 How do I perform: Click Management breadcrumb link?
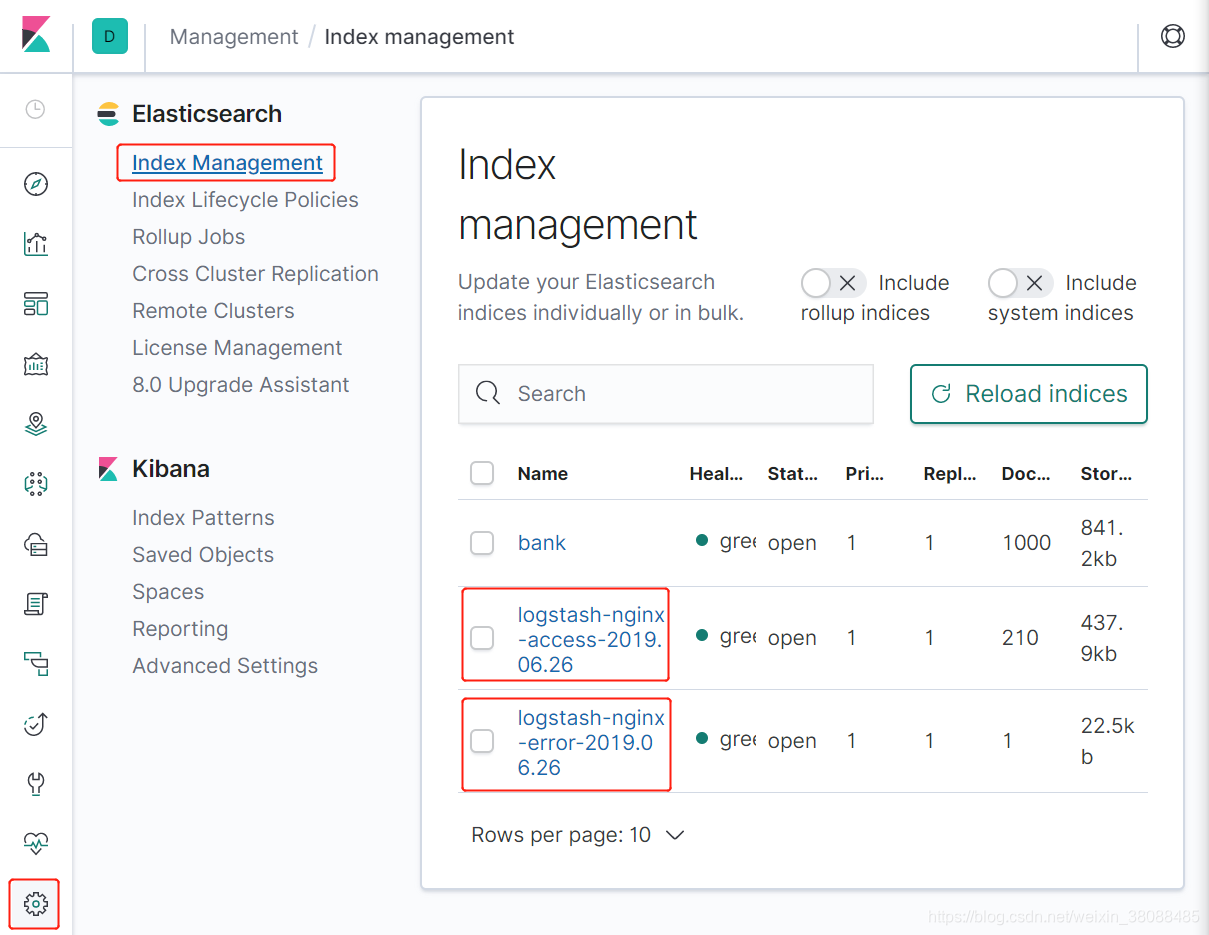pos(234,37)
